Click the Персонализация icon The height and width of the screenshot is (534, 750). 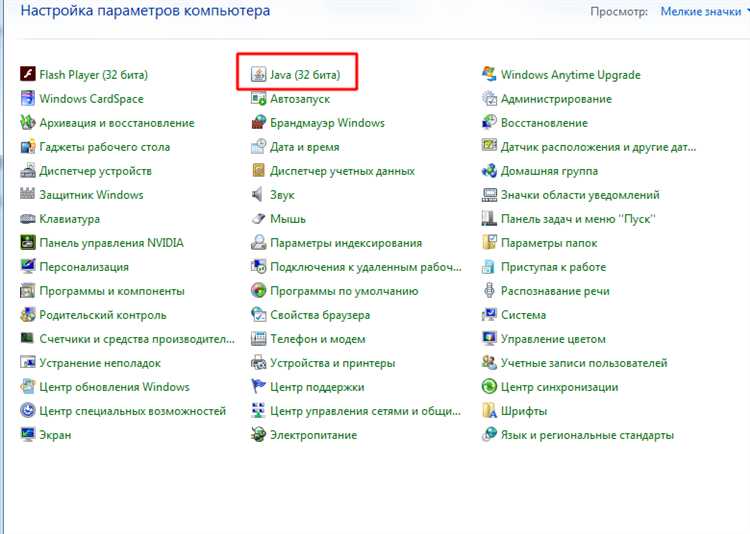[28, 267]
